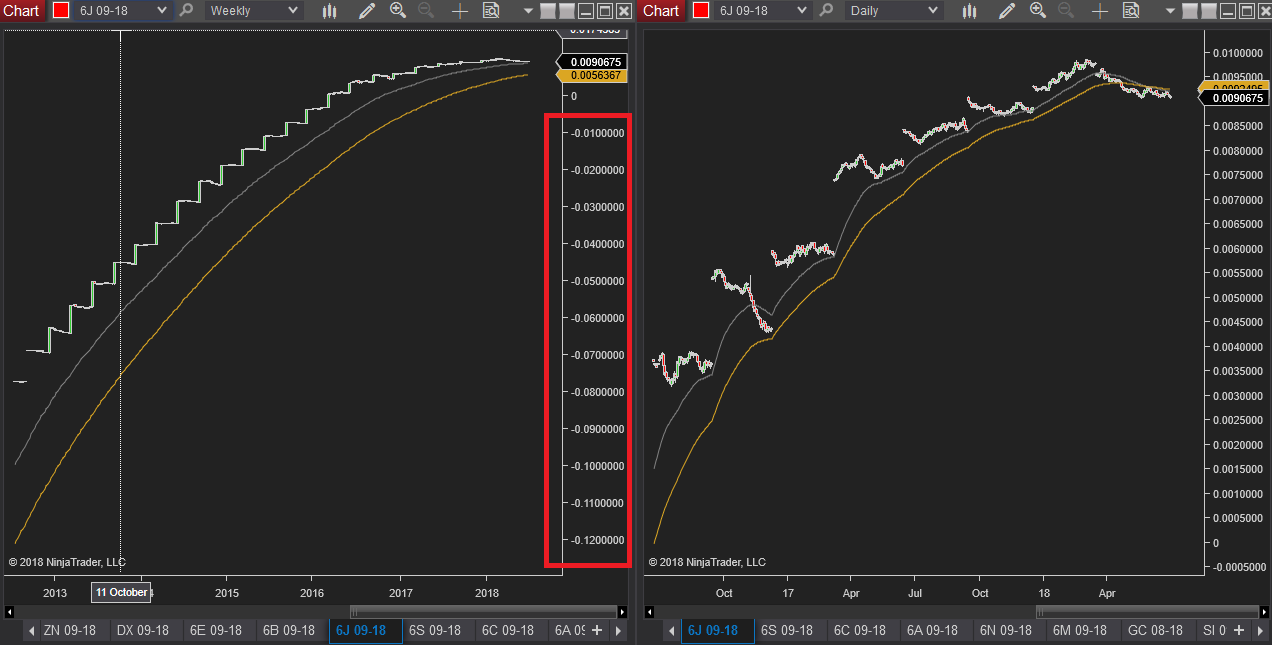
Task: Add a new tab in left chart
Action: [x=597, y=630]
